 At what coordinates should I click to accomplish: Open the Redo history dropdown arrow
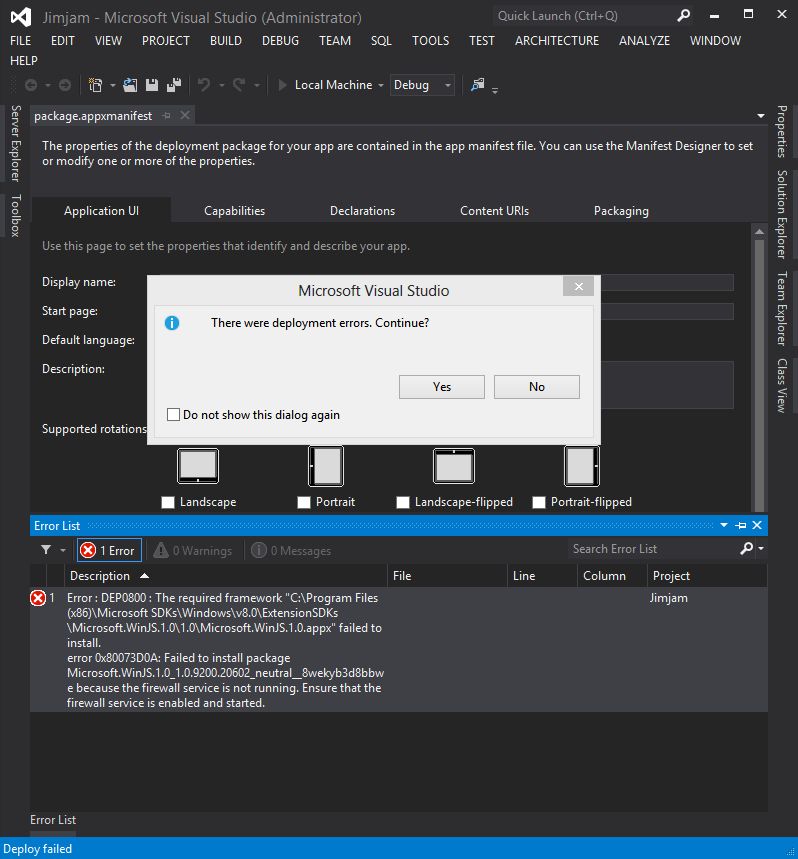point(256,85)
